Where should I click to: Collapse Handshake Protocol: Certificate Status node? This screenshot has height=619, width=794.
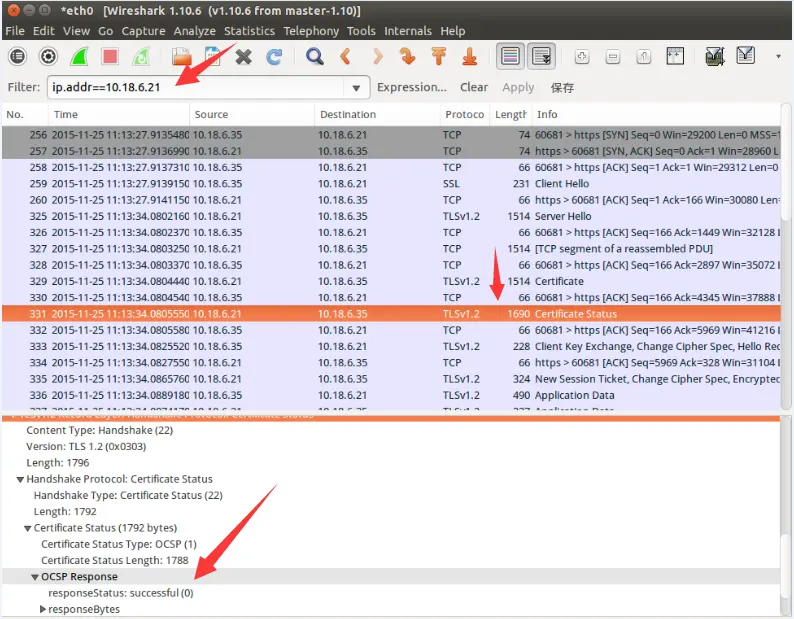(x=20, y=479)
